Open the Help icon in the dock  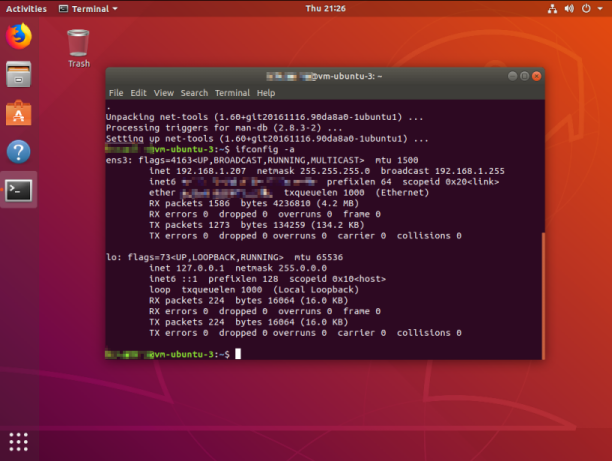pos(18,151)
